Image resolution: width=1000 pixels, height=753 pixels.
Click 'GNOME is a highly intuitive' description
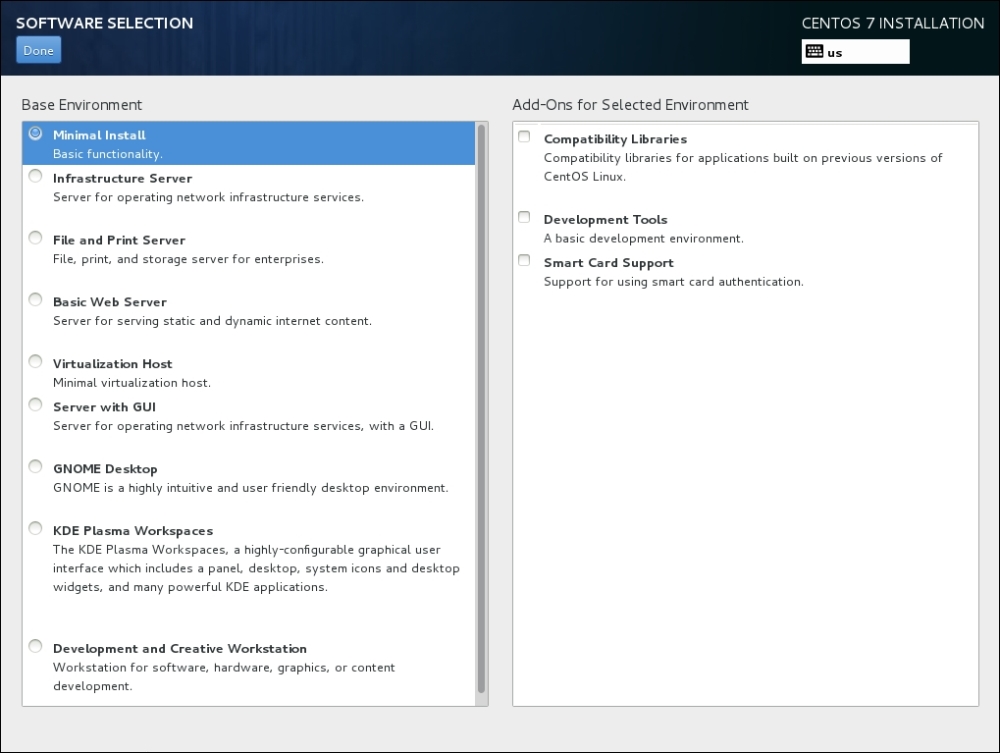point(251,488)
